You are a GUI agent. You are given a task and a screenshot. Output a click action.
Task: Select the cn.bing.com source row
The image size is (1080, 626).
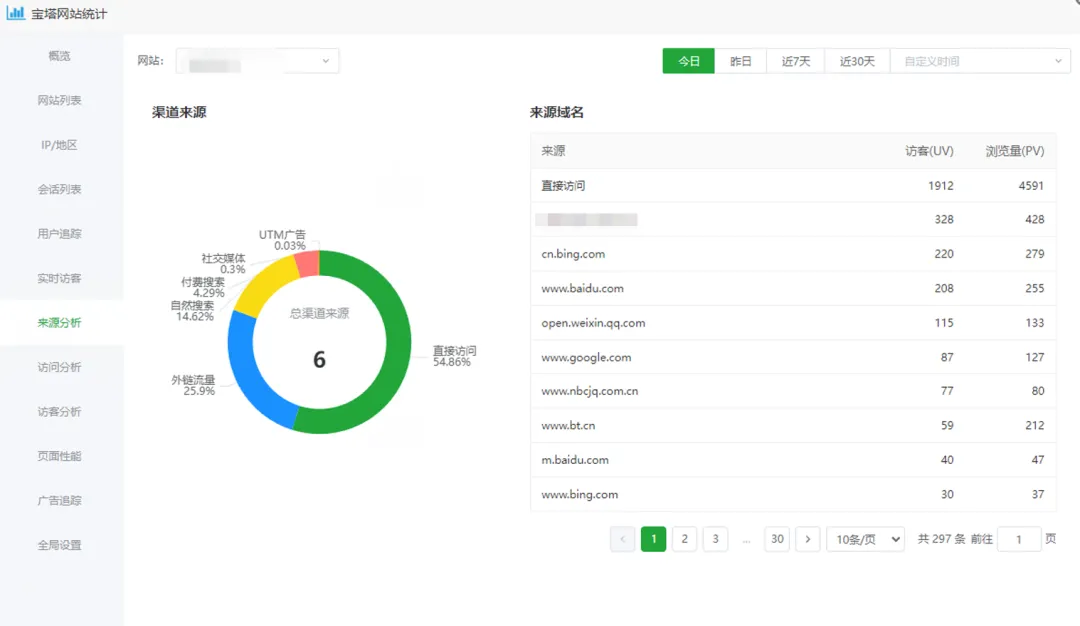(793, 254)
